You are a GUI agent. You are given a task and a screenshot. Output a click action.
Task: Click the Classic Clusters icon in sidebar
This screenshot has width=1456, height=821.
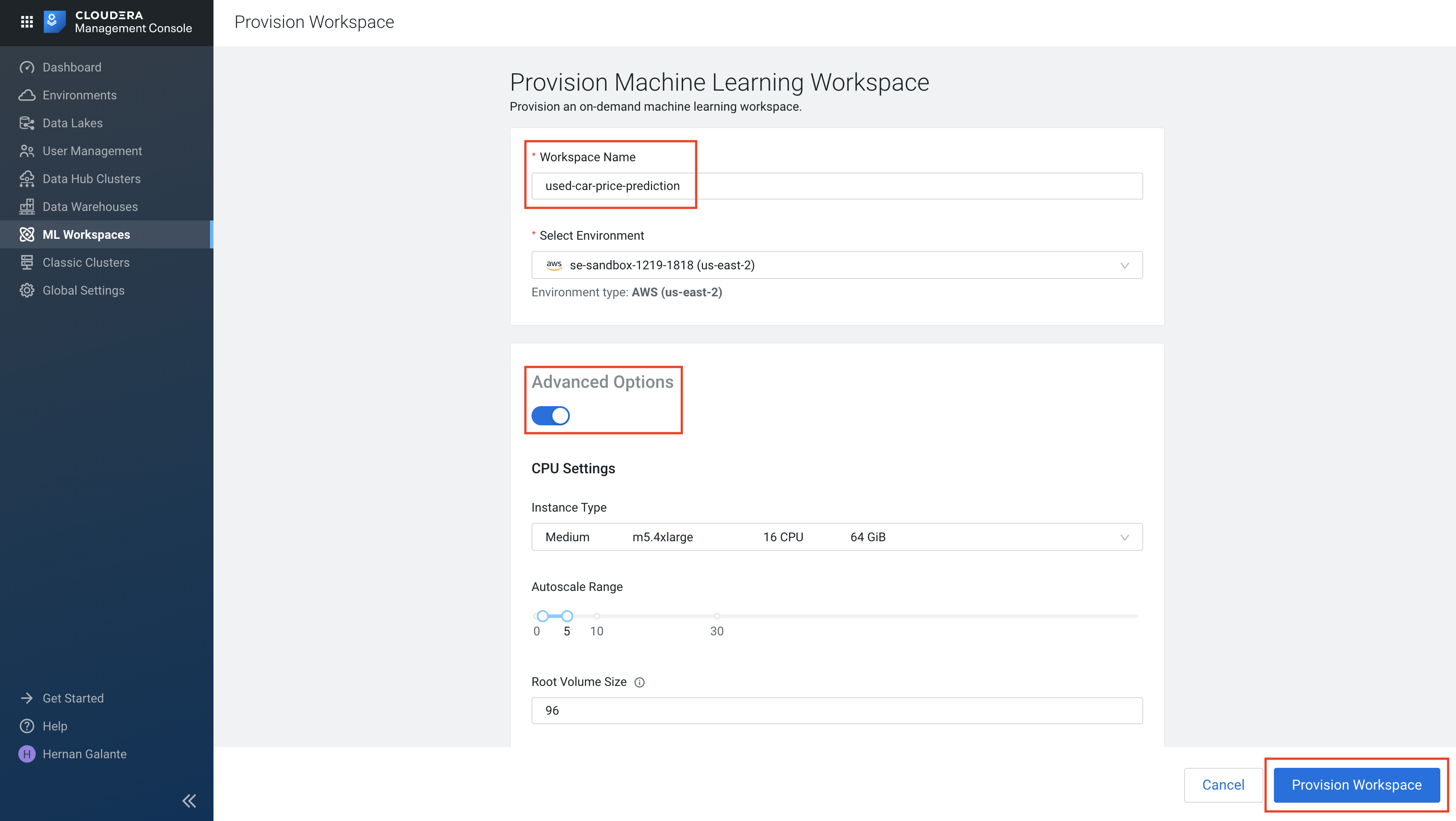(x=27, y=261)
